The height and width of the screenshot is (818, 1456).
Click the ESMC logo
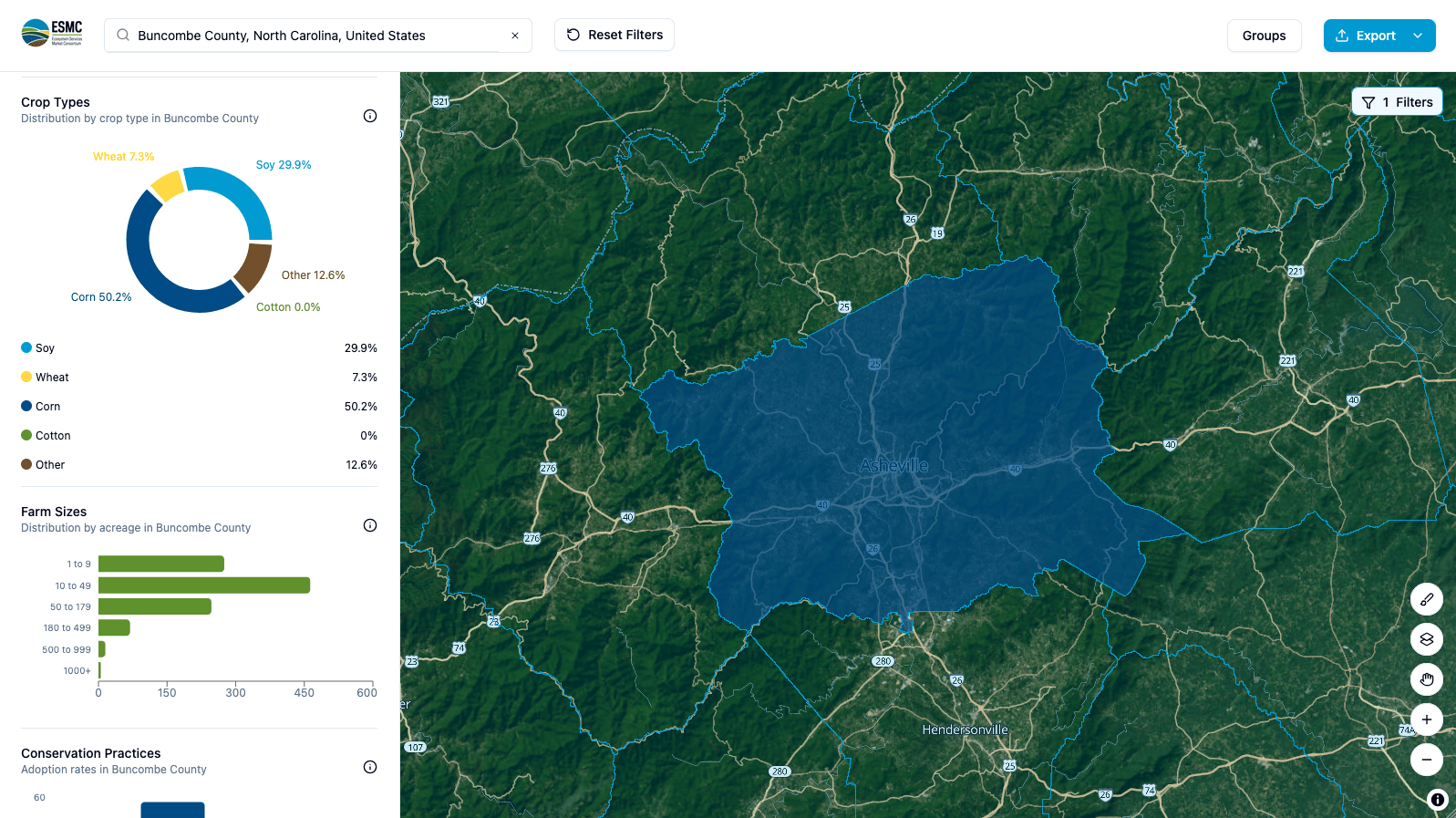pyautogui.click(x=52, y=34)
